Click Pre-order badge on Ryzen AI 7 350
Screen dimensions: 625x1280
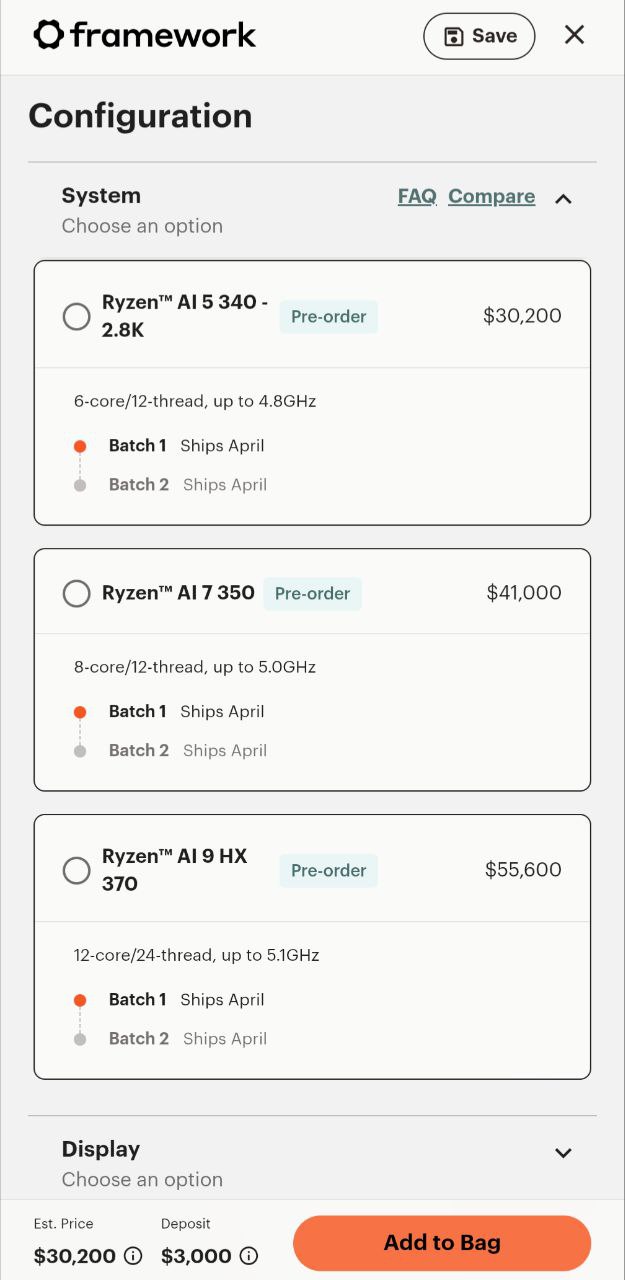coord(312,593)
